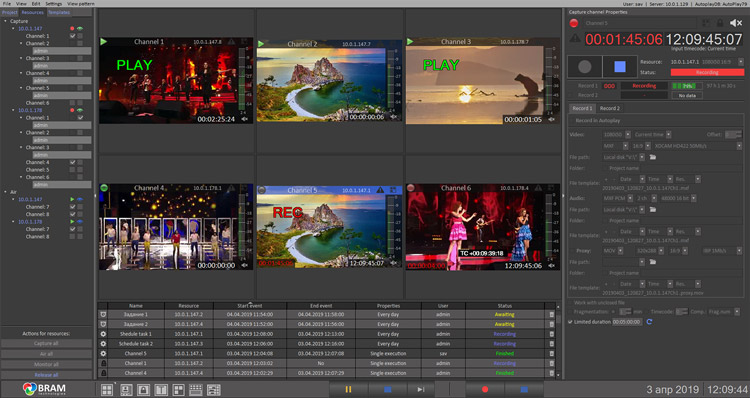Image resolution: width=750 pixels, height=398 pixels.
Task: Click the lock icon on the Channel 1 task row
Action: click(103, 363)
